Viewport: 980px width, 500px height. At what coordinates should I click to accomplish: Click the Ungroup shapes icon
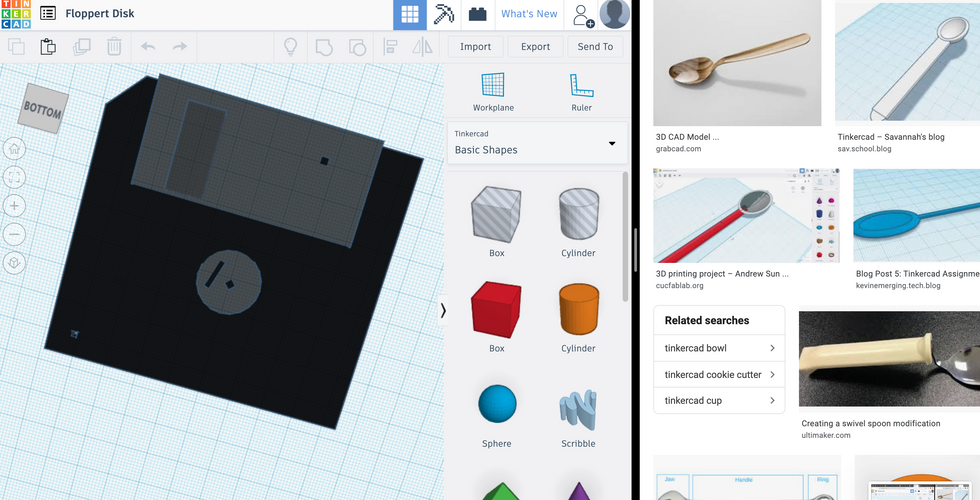tap(357, 47)
